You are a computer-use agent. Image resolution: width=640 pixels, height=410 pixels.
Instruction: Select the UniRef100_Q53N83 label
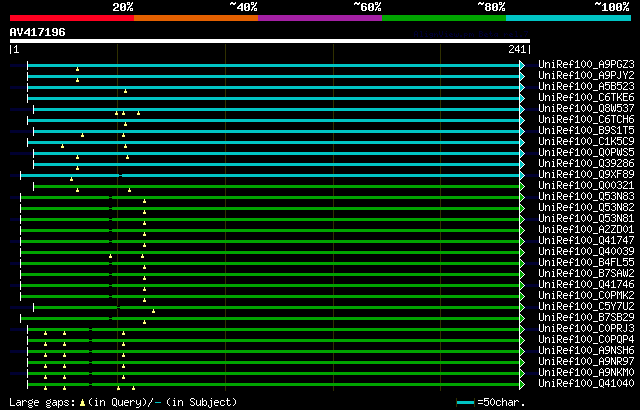(586, 197)
